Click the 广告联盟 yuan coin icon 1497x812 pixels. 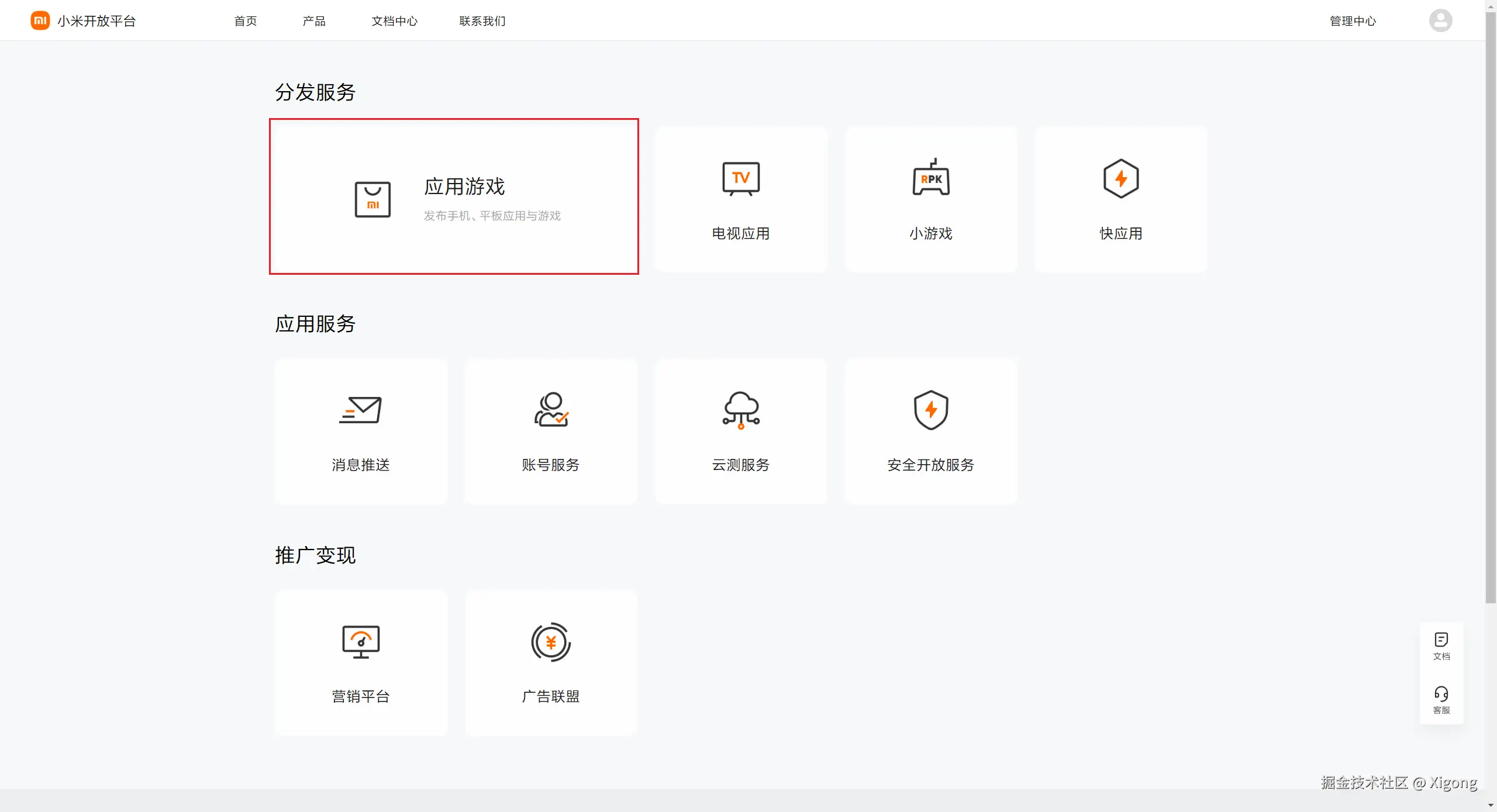(551, 642)
